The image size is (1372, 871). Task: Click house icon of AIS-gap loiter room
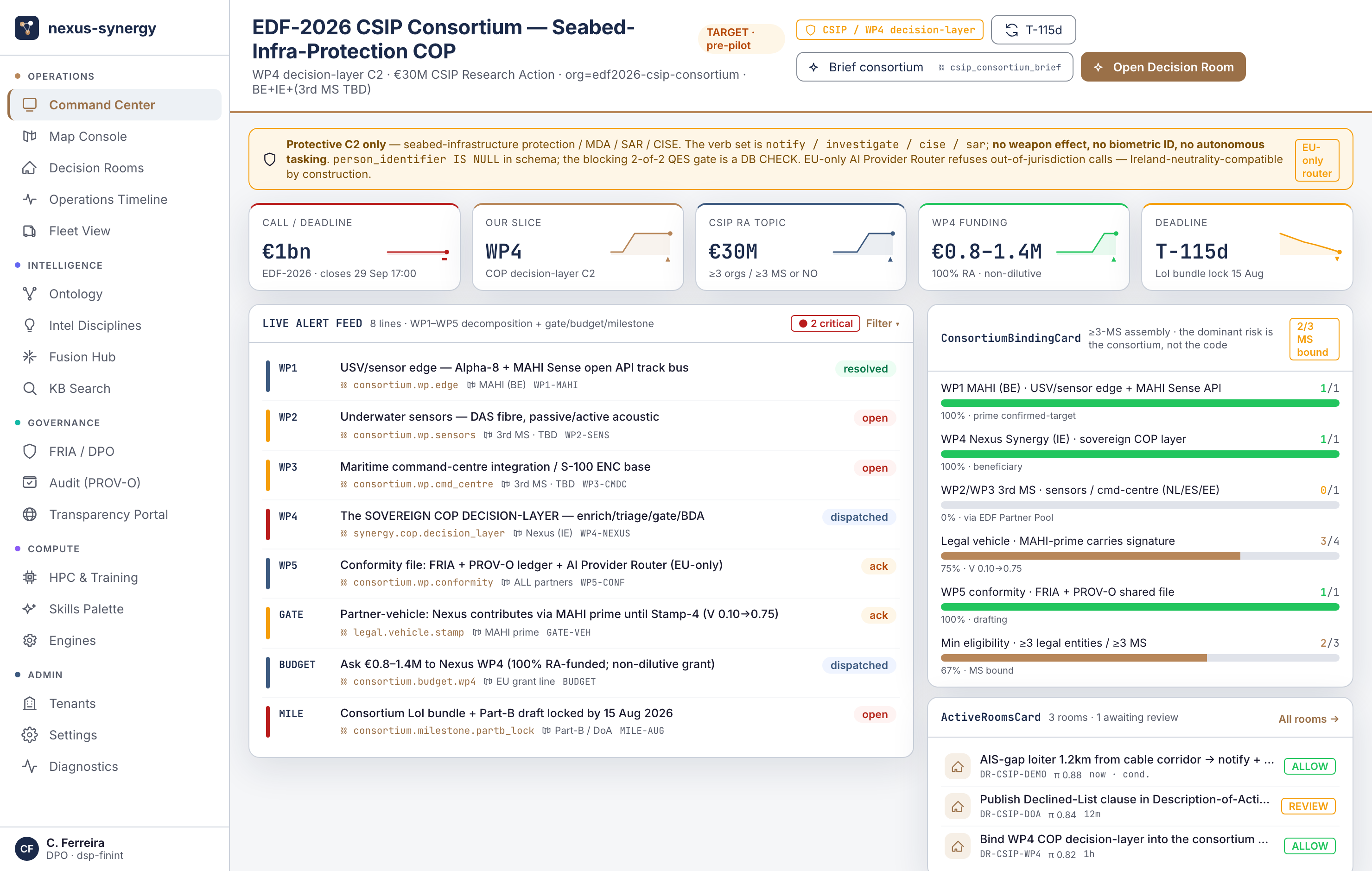point(957,766)
